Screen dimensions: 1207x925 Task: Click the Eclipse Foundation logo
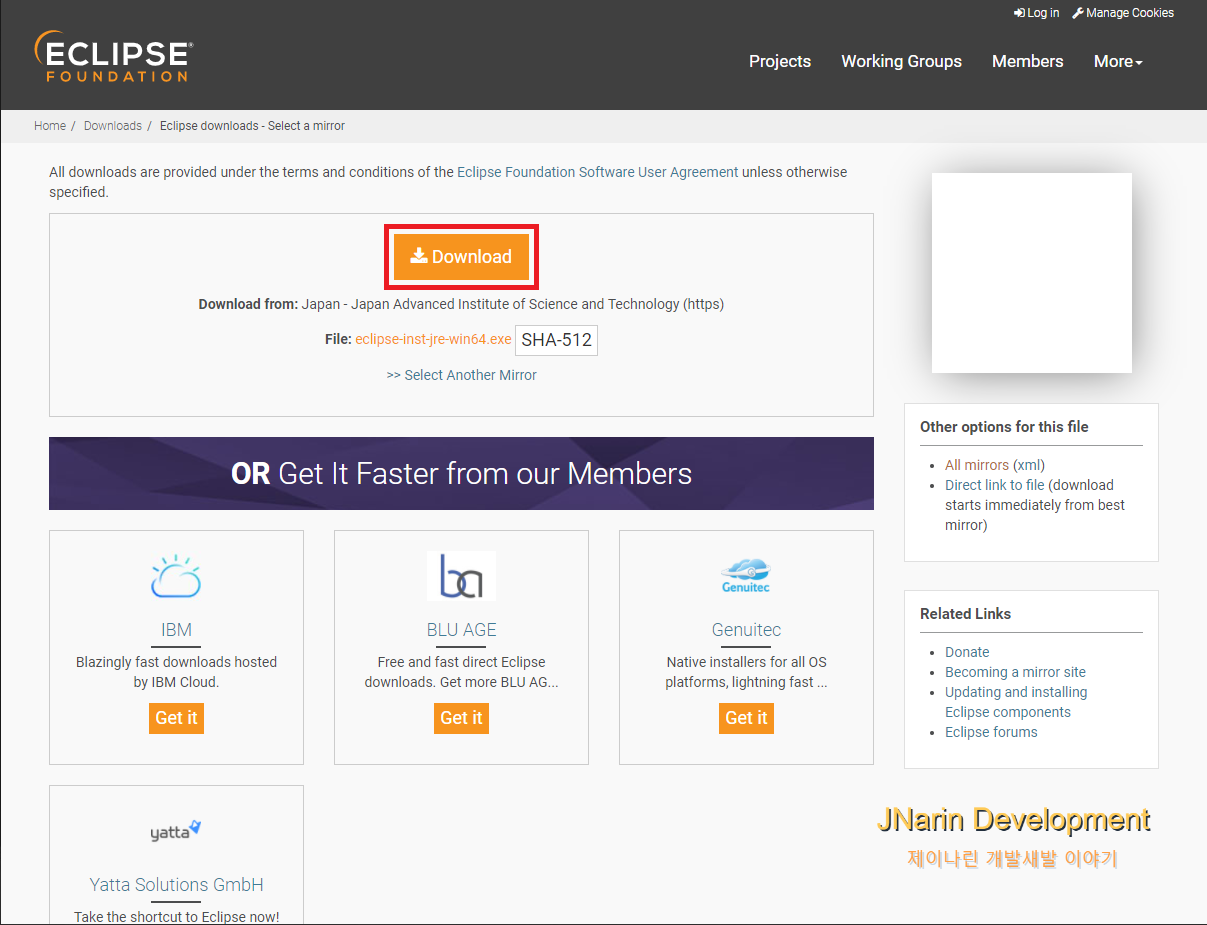point(112,56)
